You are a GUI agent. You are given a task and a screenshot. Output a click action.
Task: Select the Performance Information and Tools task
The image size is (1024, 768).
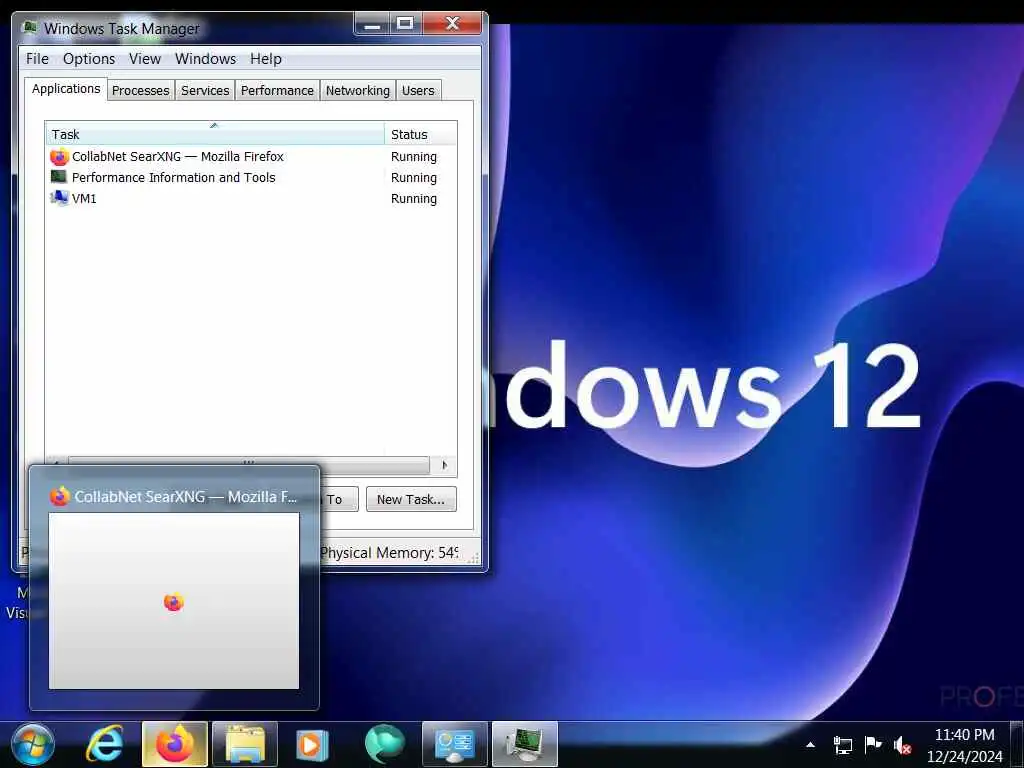[251, 178]
